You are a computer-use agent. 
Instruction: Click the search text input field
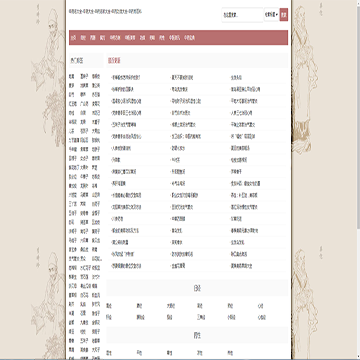(x=242, y=15)
